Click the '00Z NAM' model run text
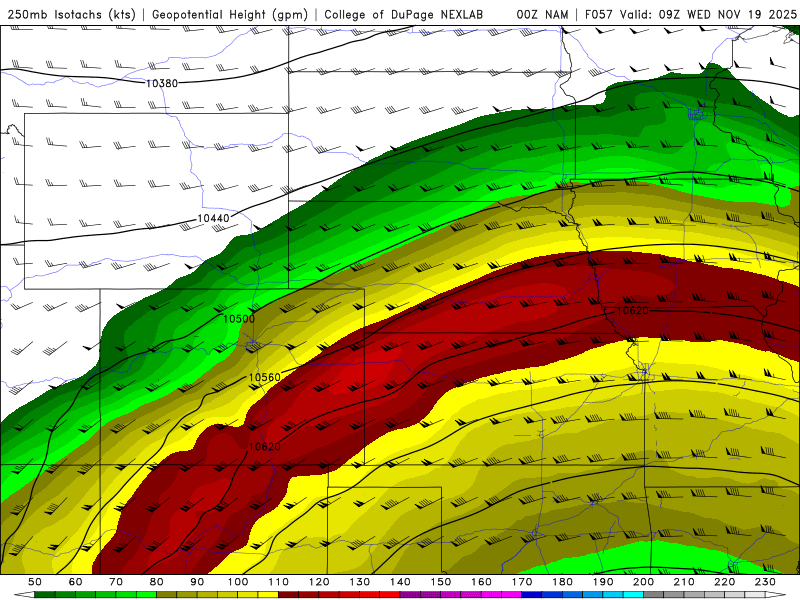Screen dimensions: 800x600 (x=542, y=14)
